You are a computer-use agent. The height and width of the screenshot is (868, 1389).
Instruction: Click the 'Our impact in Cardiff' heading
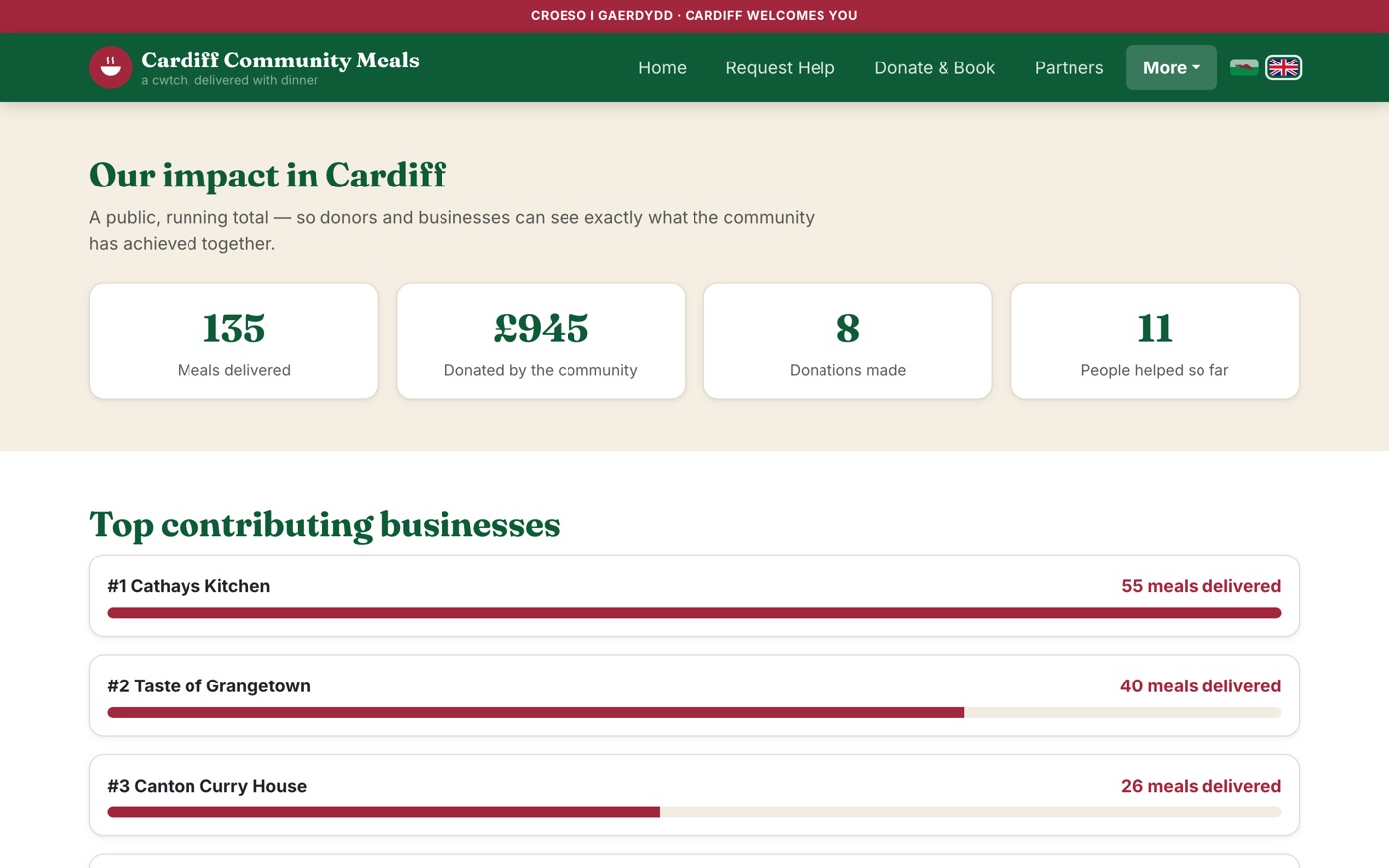coord(268,176)
